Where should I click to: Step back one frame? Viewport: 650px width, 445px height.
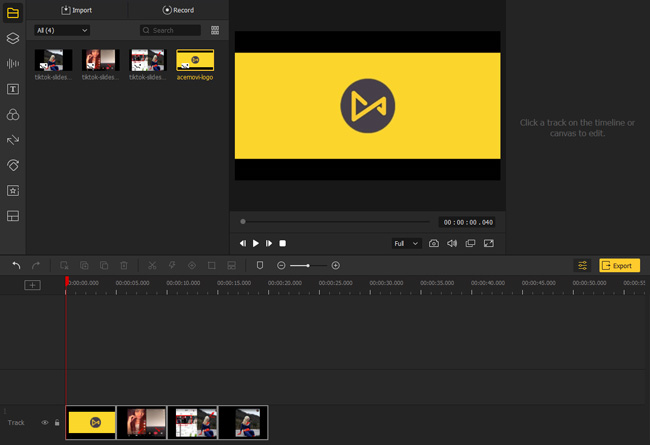[x=243, y=243]
